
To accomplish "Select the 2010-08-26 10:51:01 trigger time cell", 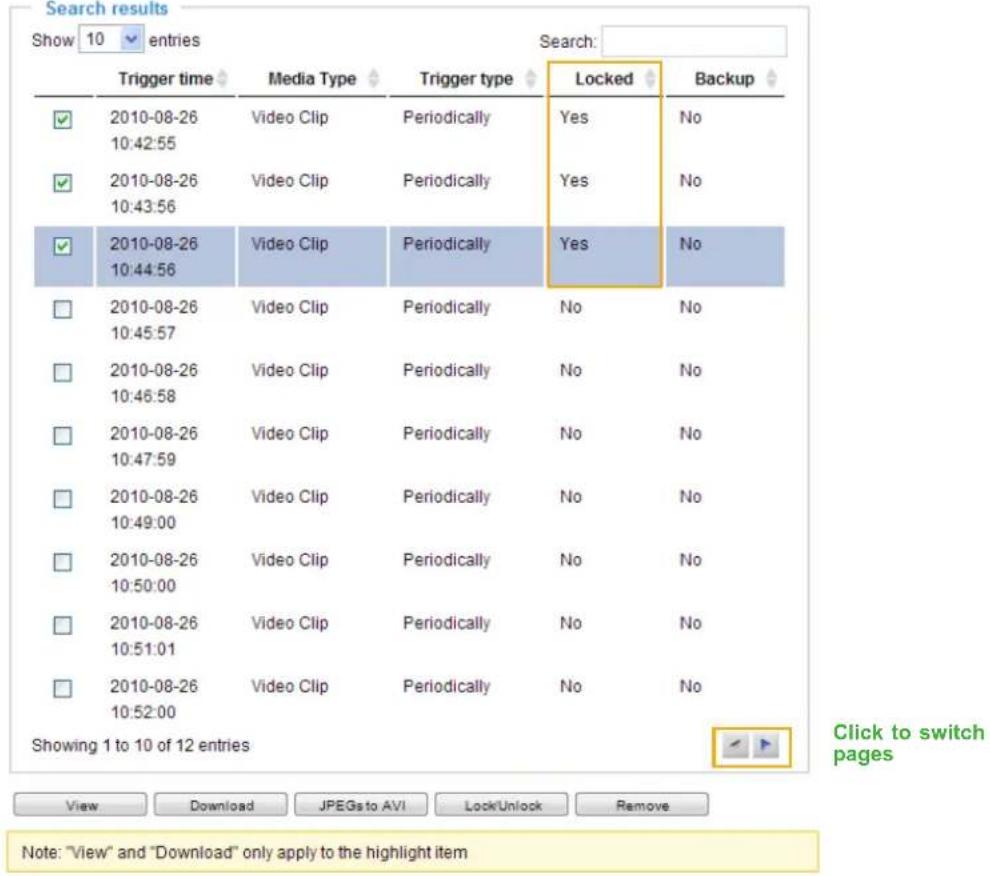I will point(153,635).
